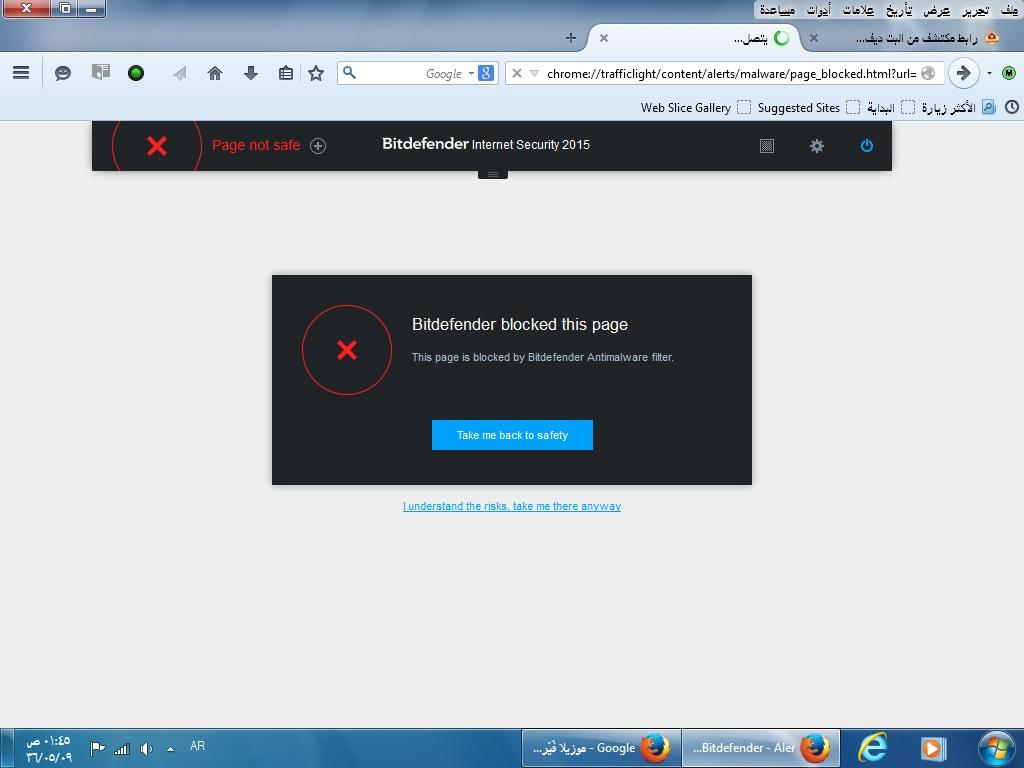
Task: Bookmark this page with the star
Action: point(316,73)
